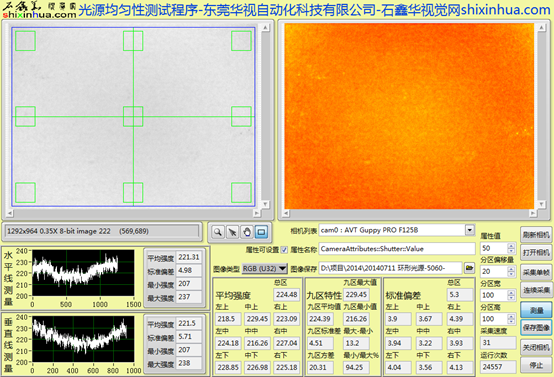554x377 pixels.
Task: Click up arrow of left image vertical scrollbar
Action: tap(265, 28)
